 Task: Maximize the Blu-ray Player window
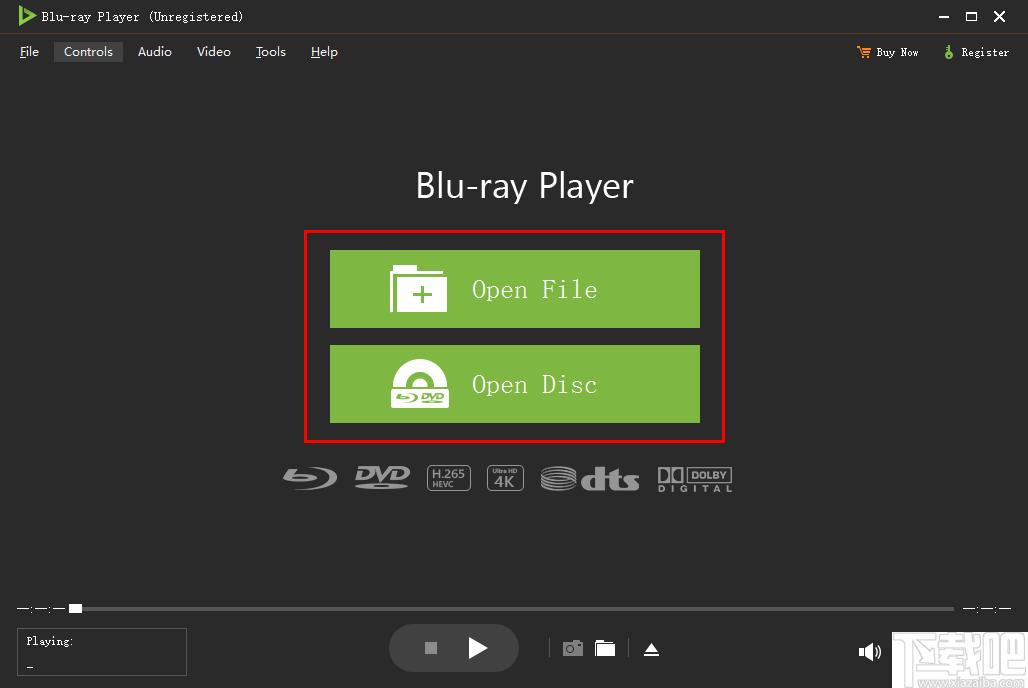[x=970, y=16]
